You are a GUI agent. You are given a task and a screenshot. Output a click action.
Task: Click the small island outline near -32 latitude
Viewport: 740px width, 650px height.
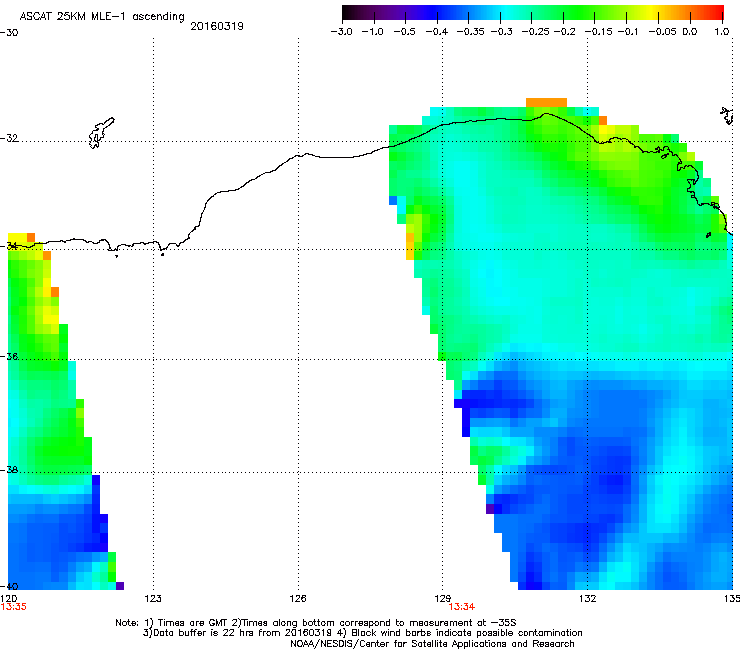[101, 133]
